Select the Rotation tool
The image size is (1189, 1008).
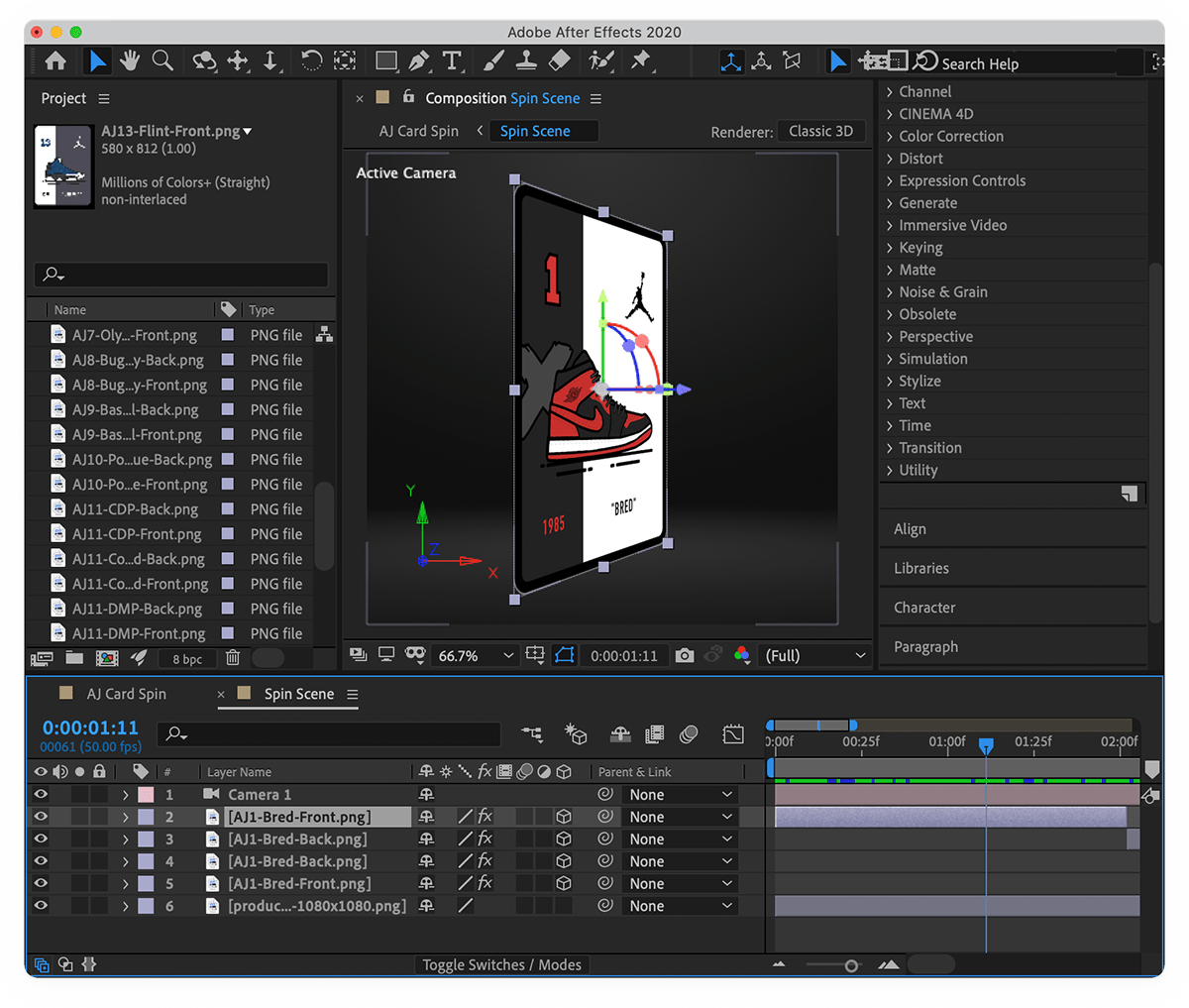(311, 61)
